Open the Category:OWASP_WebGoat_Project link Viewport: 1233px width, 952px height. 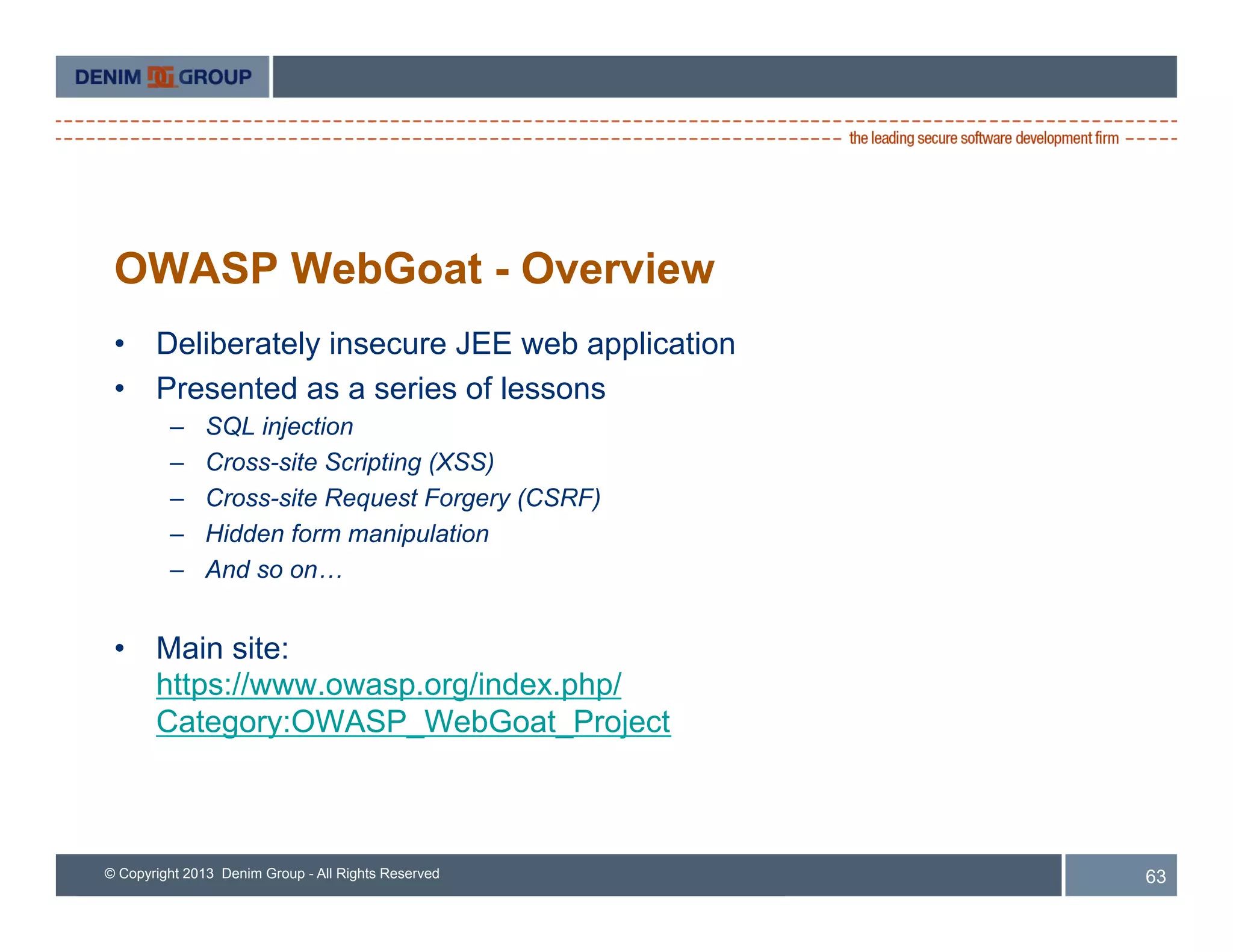tap(413, 722)
